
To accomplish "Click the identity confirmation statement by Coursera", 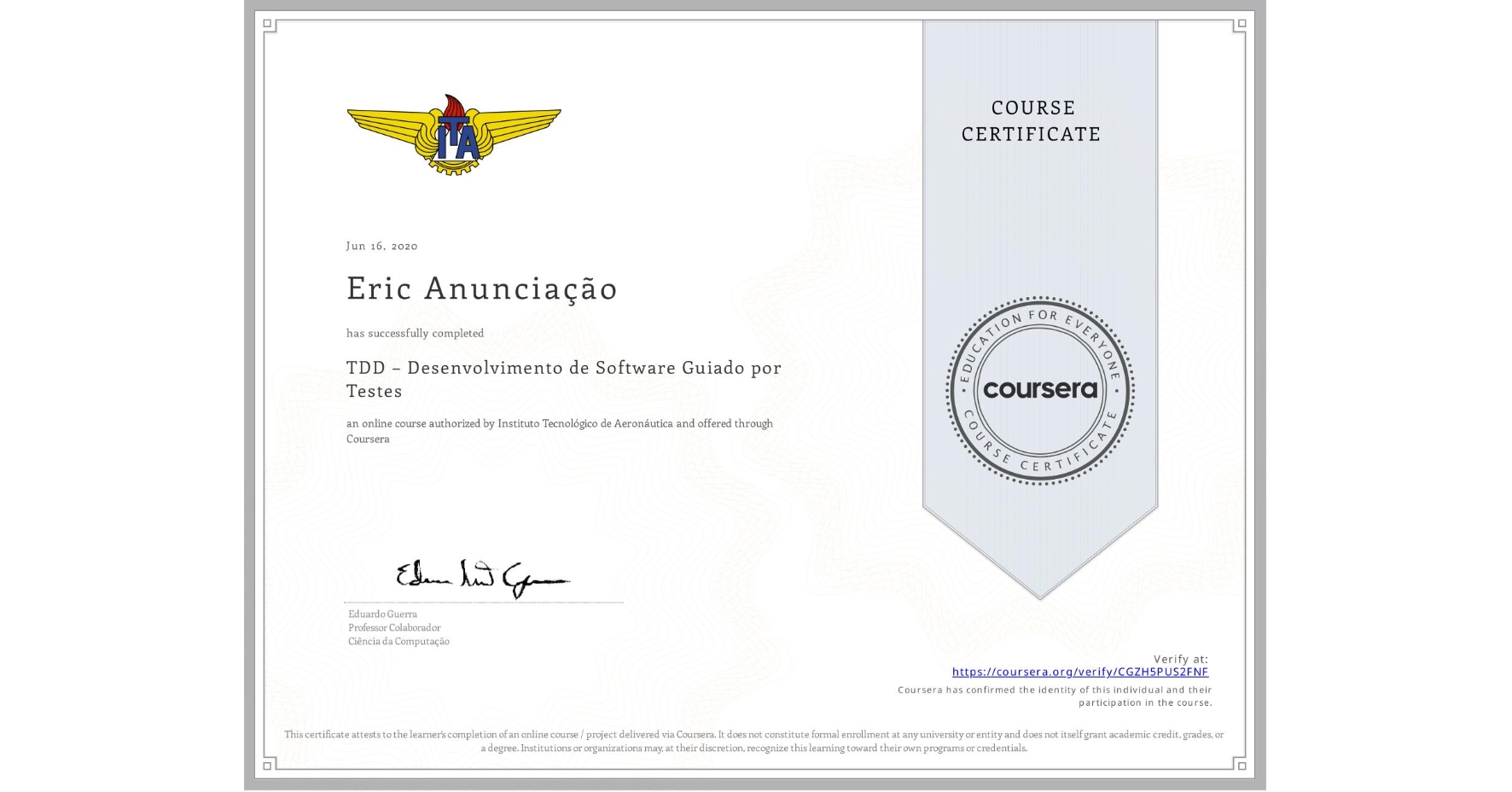I will tap(1055, 696).
